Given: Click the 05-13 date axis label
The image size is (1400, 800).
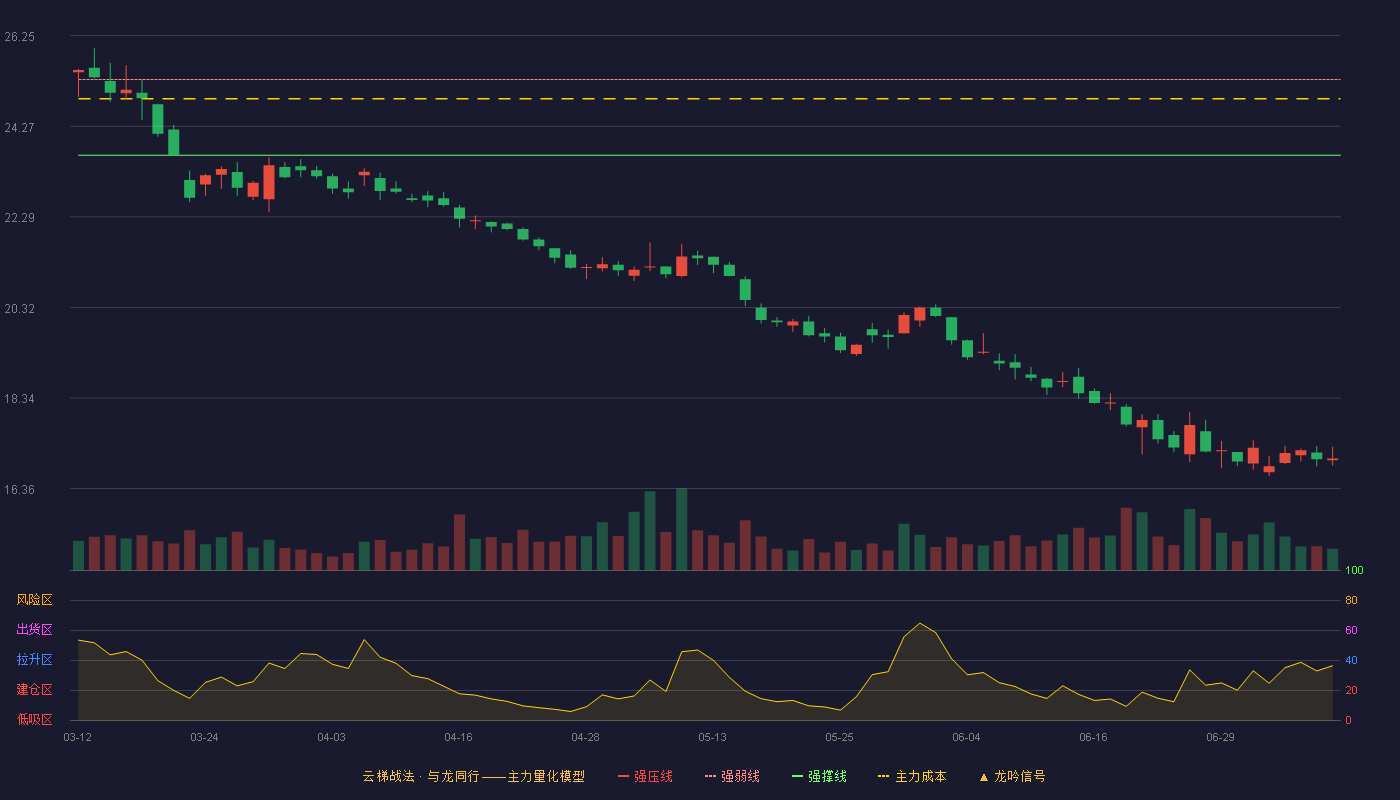Looking at the screenshot, I should tap(712, 737).
